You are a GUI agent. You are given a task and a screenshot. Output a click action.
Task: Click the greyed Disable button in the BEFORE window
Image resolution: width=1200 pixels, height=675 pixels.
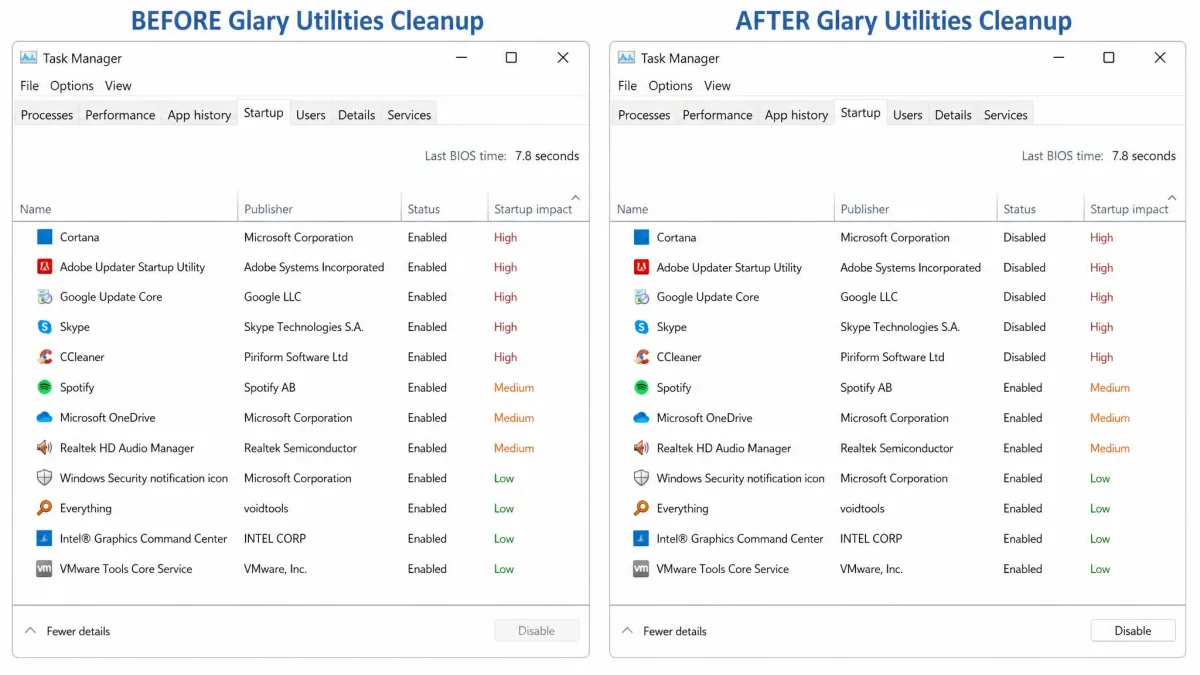(x=536, y=631)
